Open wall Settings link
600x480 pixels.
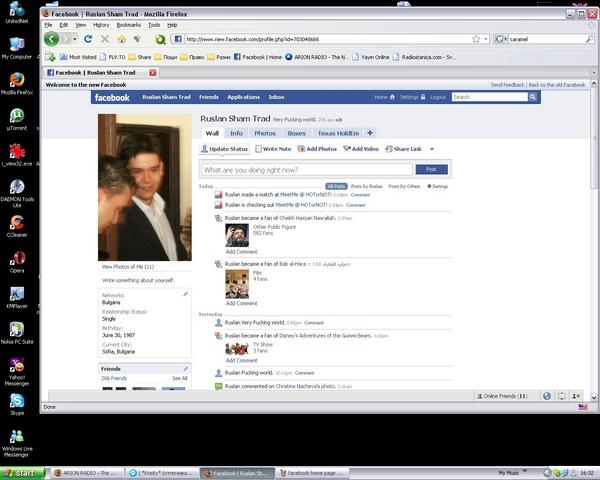(438, 186)
